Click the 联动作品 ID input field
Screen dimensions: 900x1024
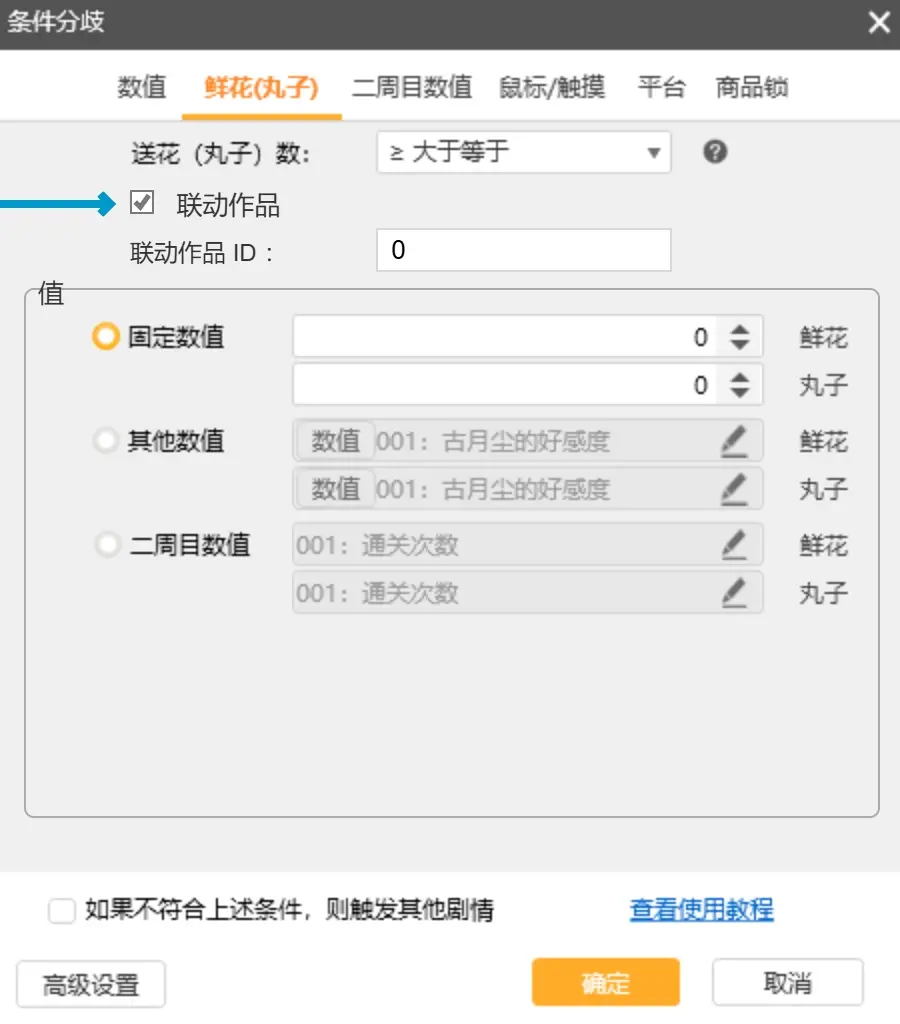[x=523, y=250]
